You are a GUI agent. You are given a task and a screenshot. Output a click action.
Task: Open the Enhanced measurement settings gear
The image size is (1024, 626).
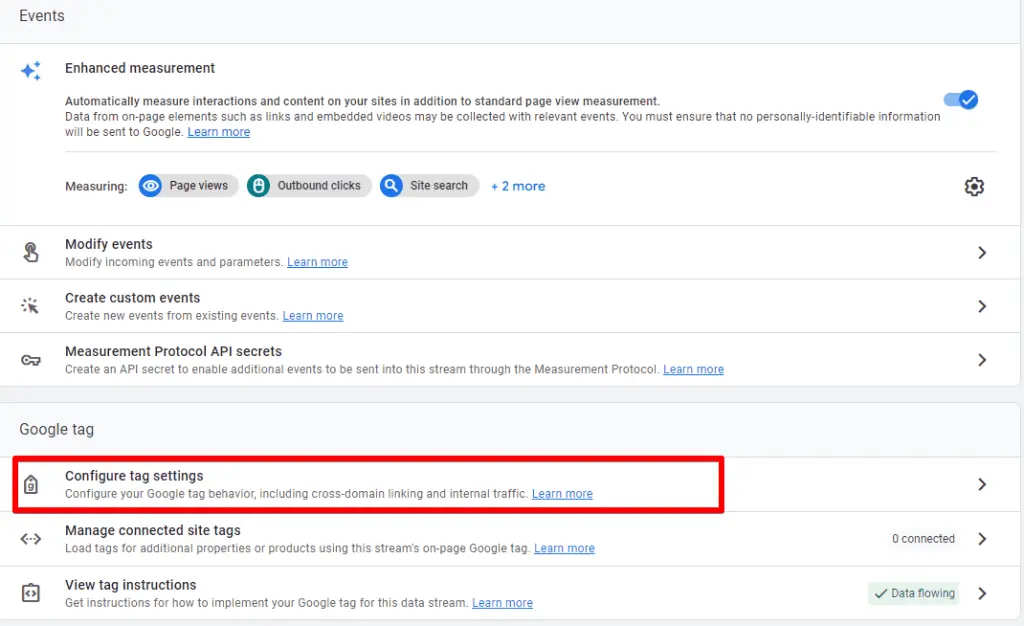pyautogui.click(x=974, y=186)
